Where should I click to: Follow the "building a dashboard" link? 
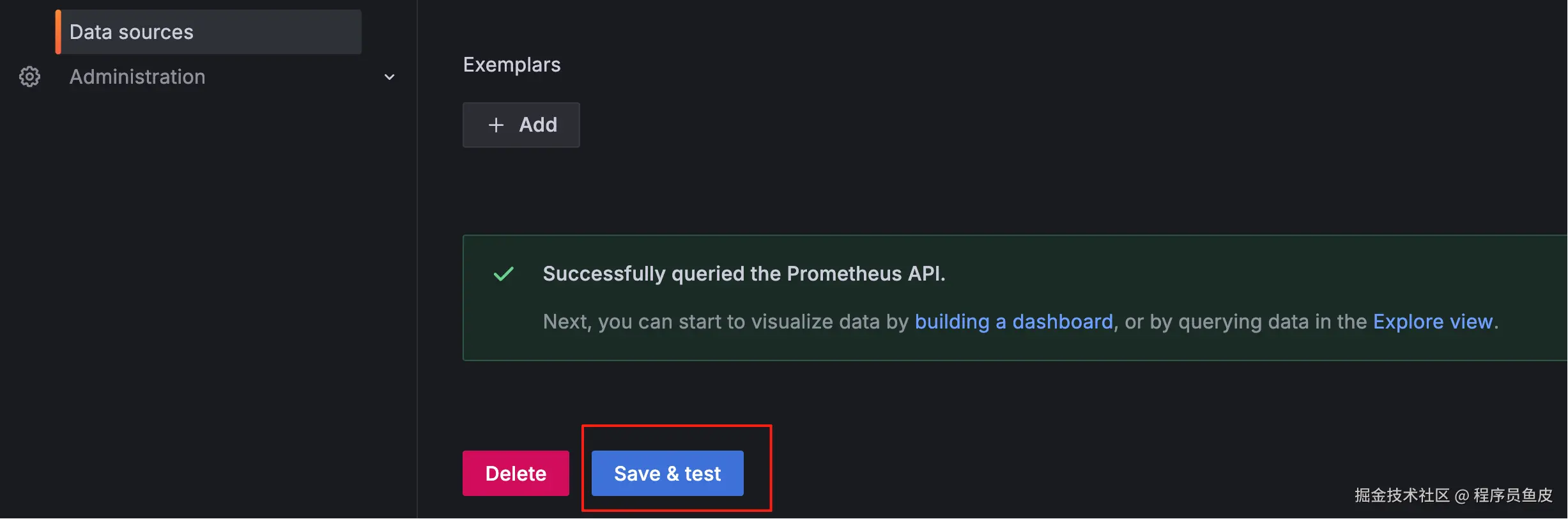(x=1013, y=321)
